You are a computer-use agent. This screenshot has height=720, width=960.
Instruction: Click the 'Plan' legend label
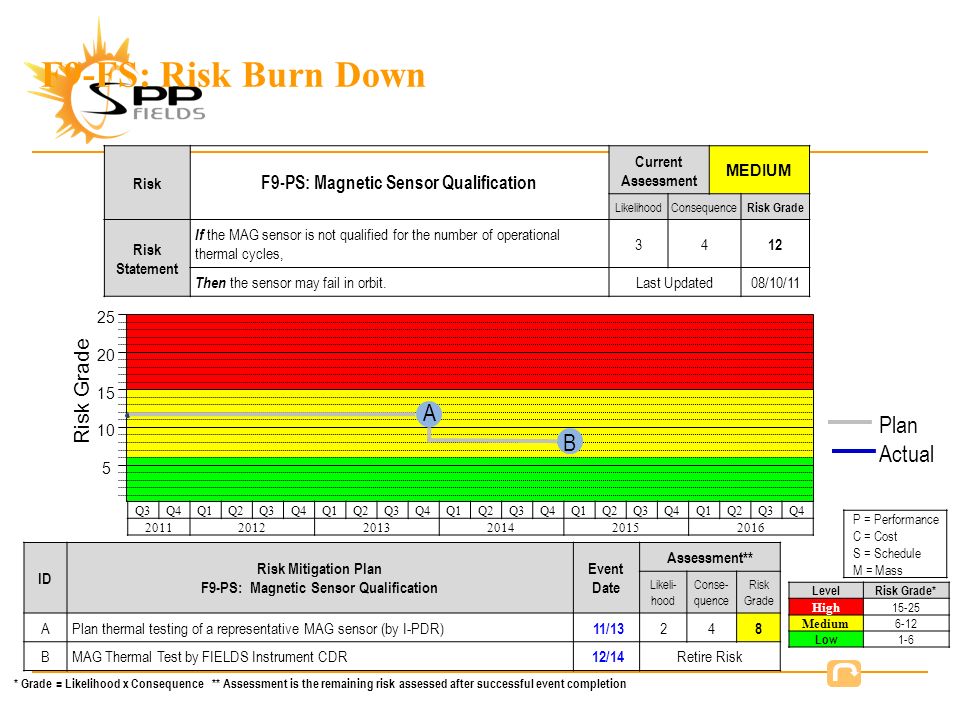point(898,425)
